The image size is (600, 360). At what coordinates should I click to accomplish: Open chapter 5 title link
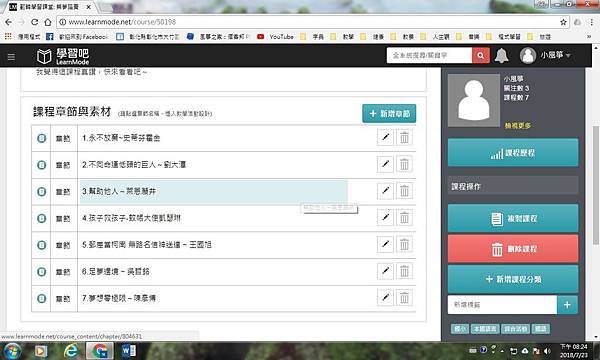[x=147, y=245]
